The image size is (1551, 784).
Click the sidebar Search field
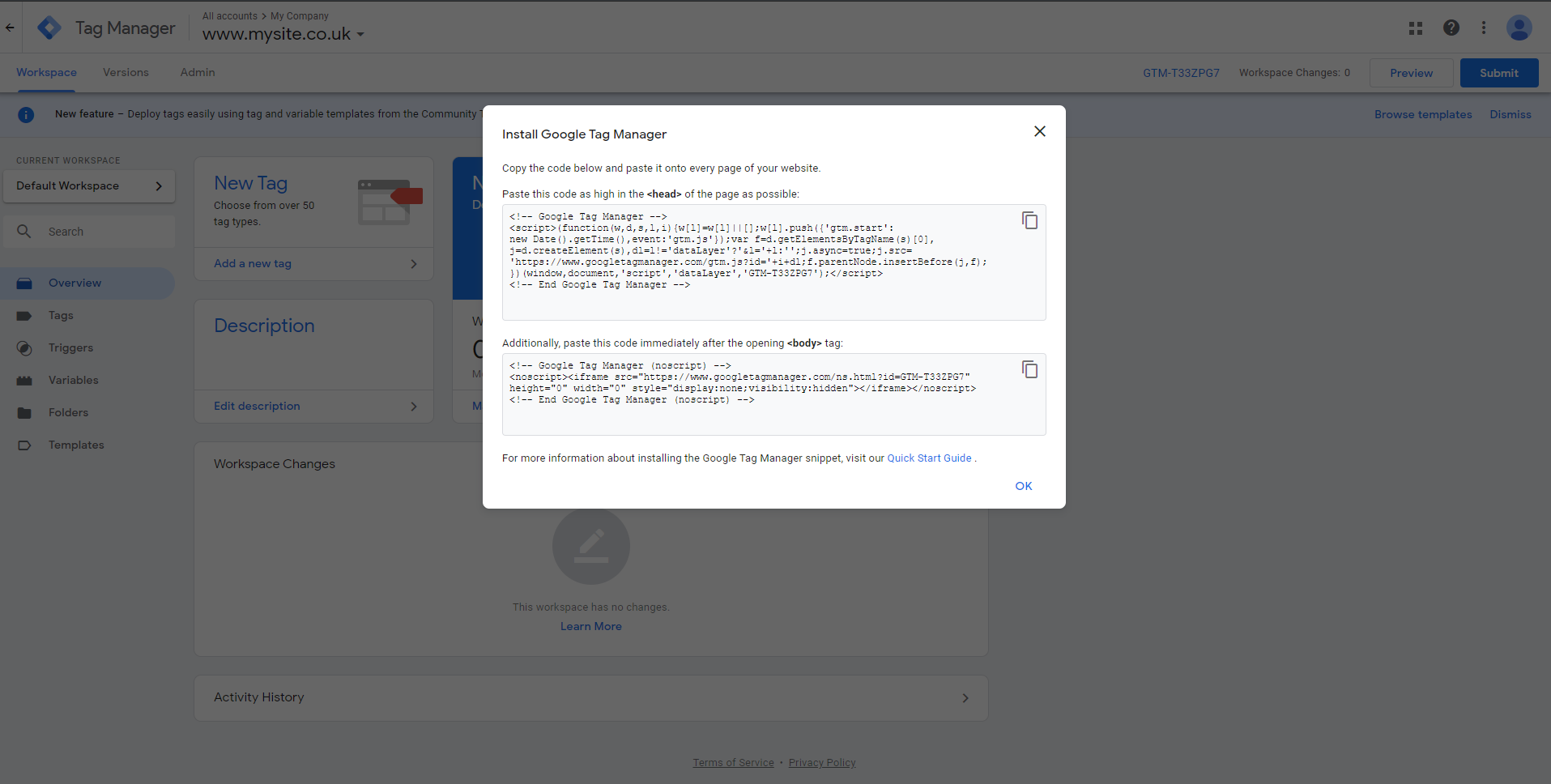tap(89, 232)
